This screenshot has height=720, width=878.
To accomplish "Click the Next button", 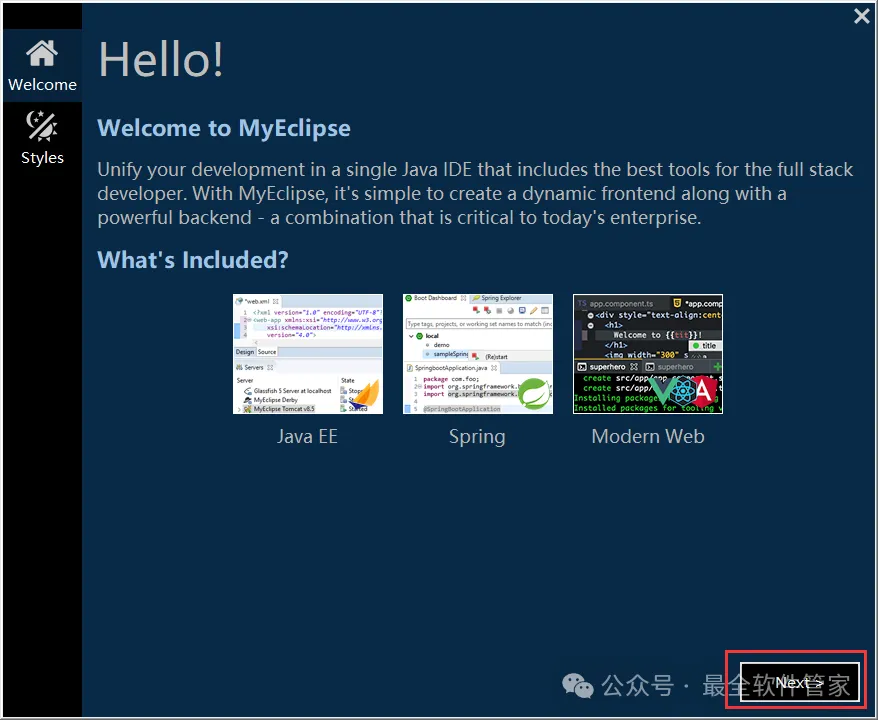I will pyautogui.click(x=799, y=682).
